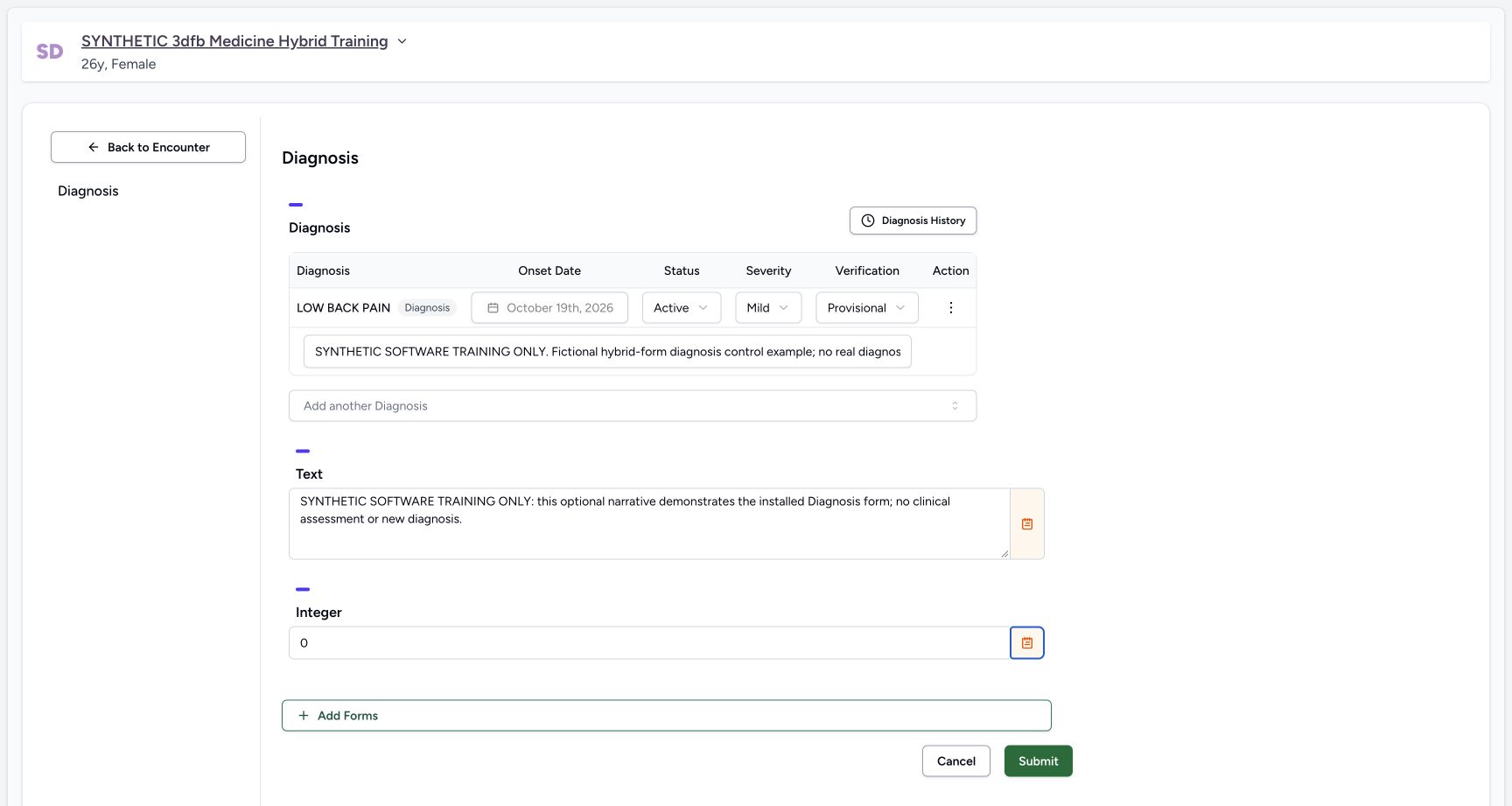Click the left arrow icon in Back to Encounter
The width and height of the screenshot is (1512, 806).
94,147
